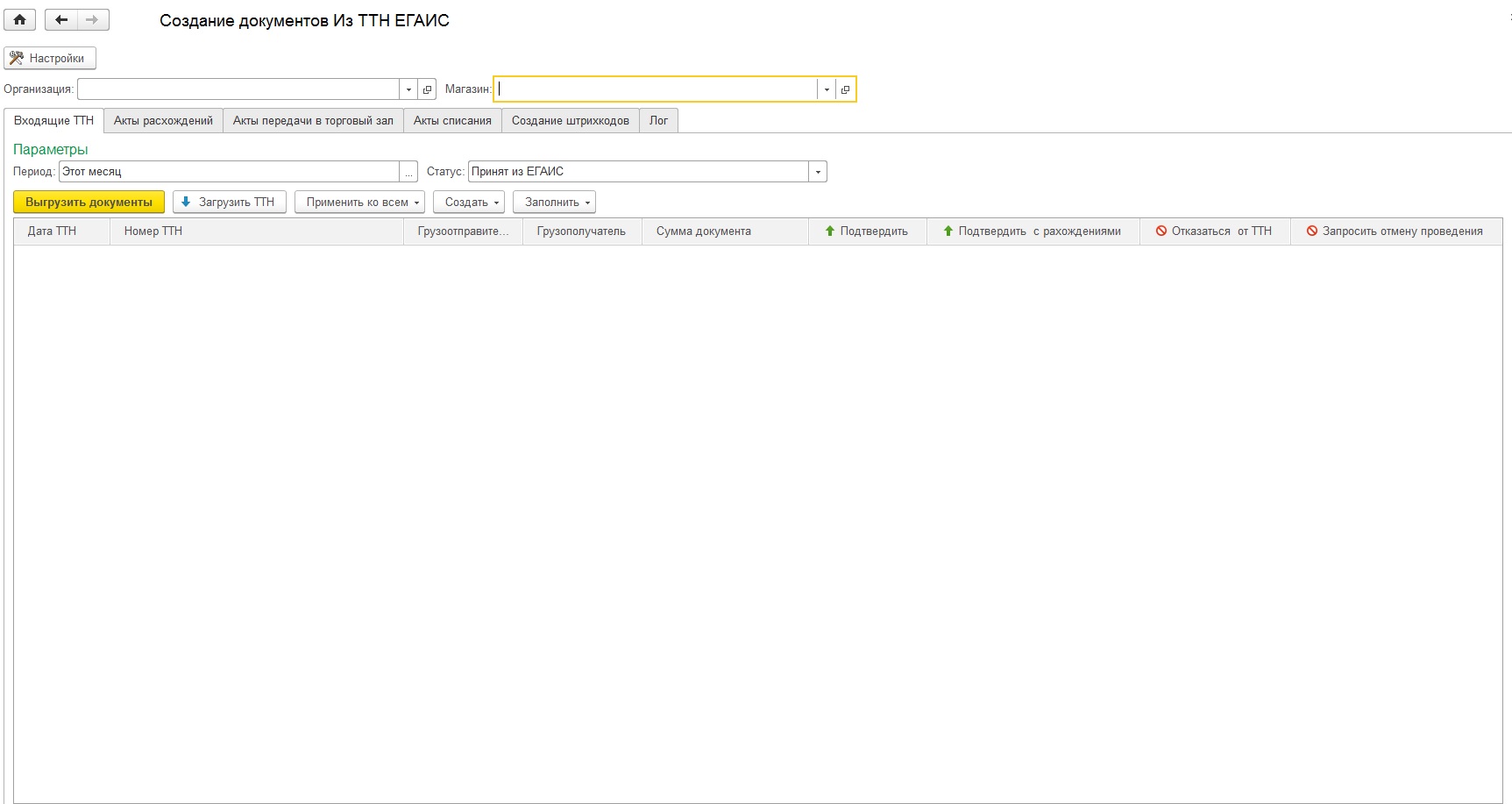Click the Отказаться от ТТН column header
The height and width of the screenshot is (804, 1512).
coord(1214,231)
